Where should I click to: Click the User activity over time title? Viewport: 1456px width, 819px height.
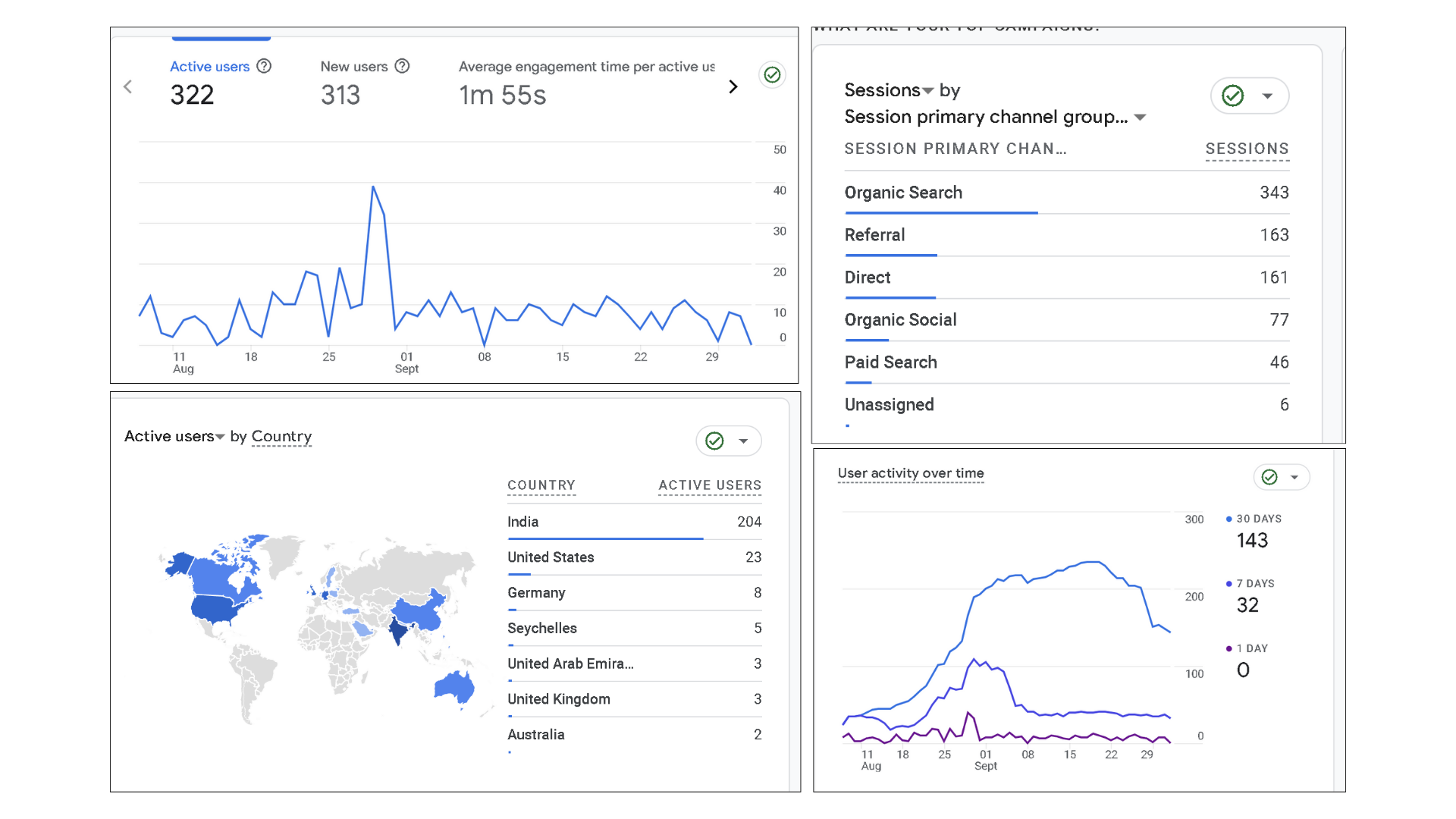pyautogui.click(x=911, y=473)
